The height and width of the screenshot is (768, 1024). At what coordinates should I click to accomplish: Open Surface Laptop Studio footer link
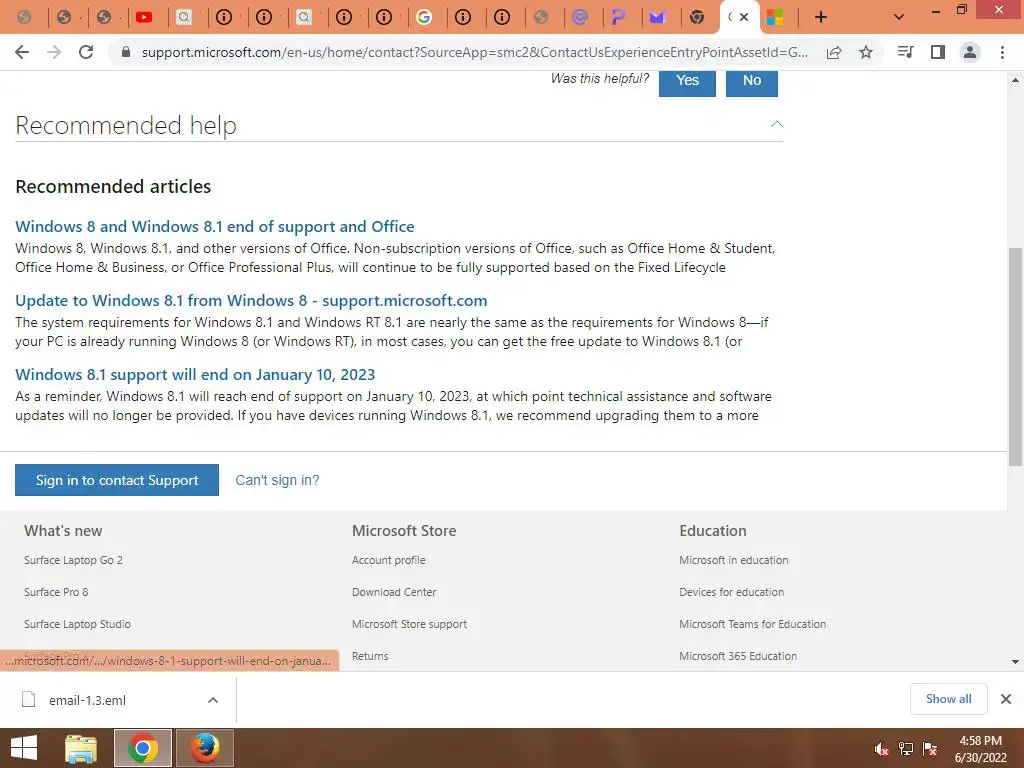pyautogui.click(x=77, y=624)
